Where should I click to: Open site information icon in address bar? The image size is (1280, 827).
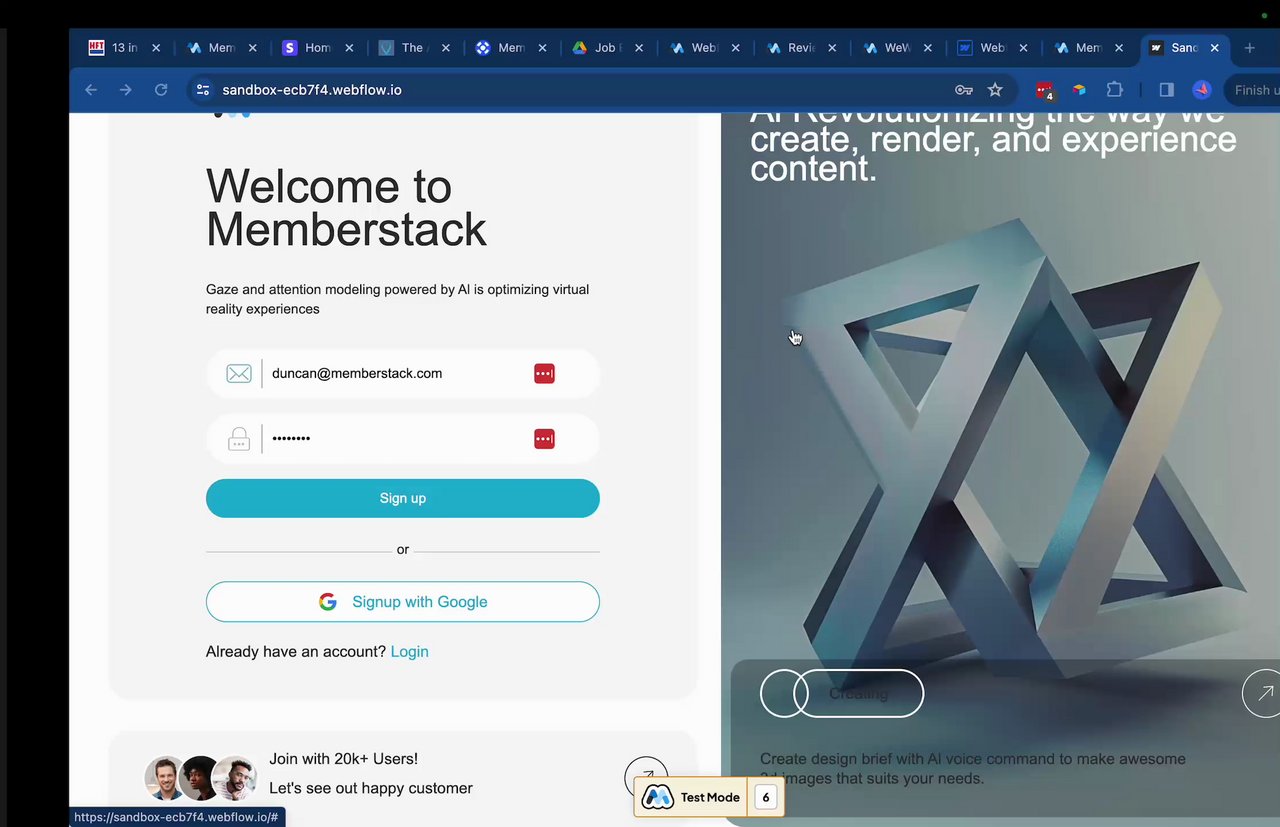tap(203, 90)
